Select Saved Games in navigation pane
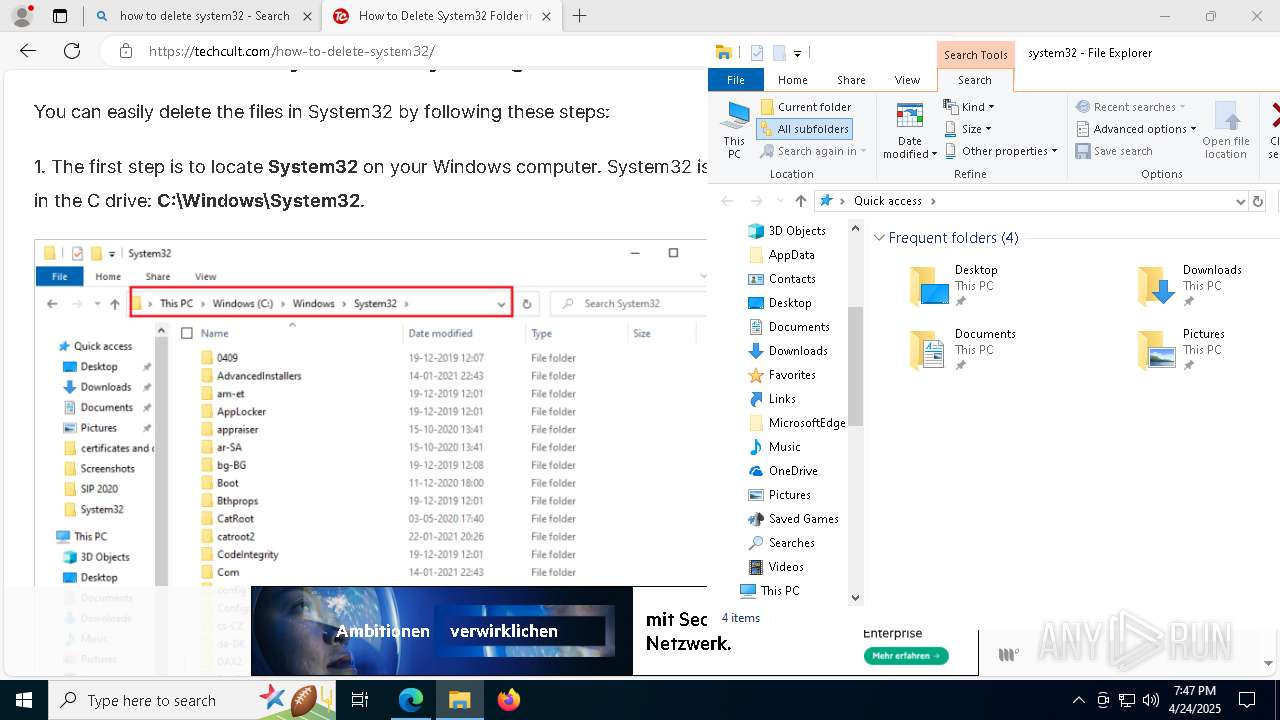 coord(803,519)
